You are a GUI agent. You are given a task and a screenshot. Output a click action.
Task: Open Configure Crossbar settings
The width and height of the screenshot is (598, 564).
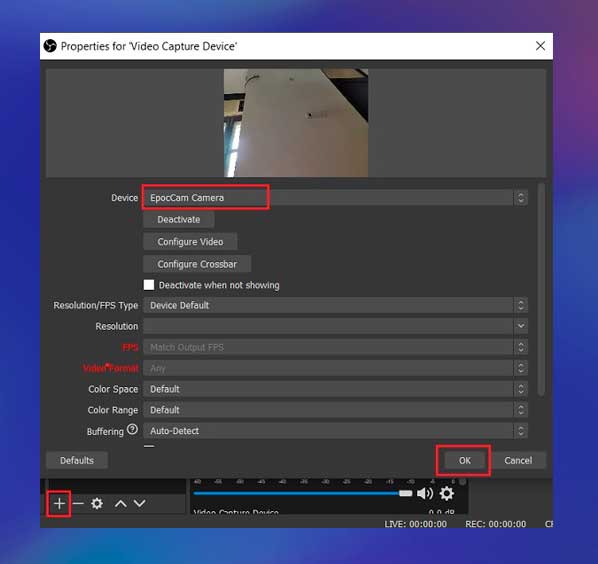click(x=197, y=264)
